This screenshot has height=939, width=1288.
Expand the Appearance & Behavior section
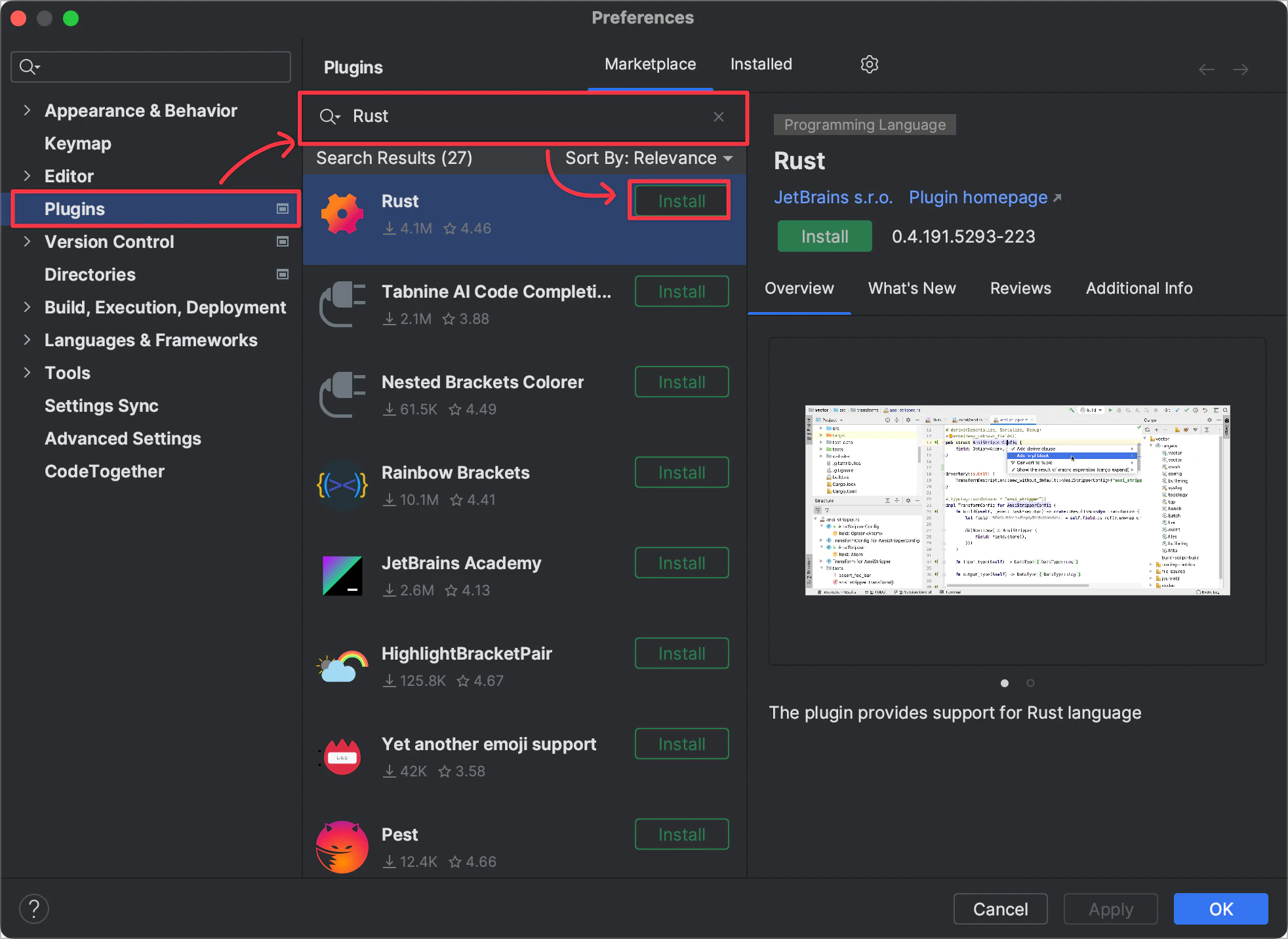(27, 110)
